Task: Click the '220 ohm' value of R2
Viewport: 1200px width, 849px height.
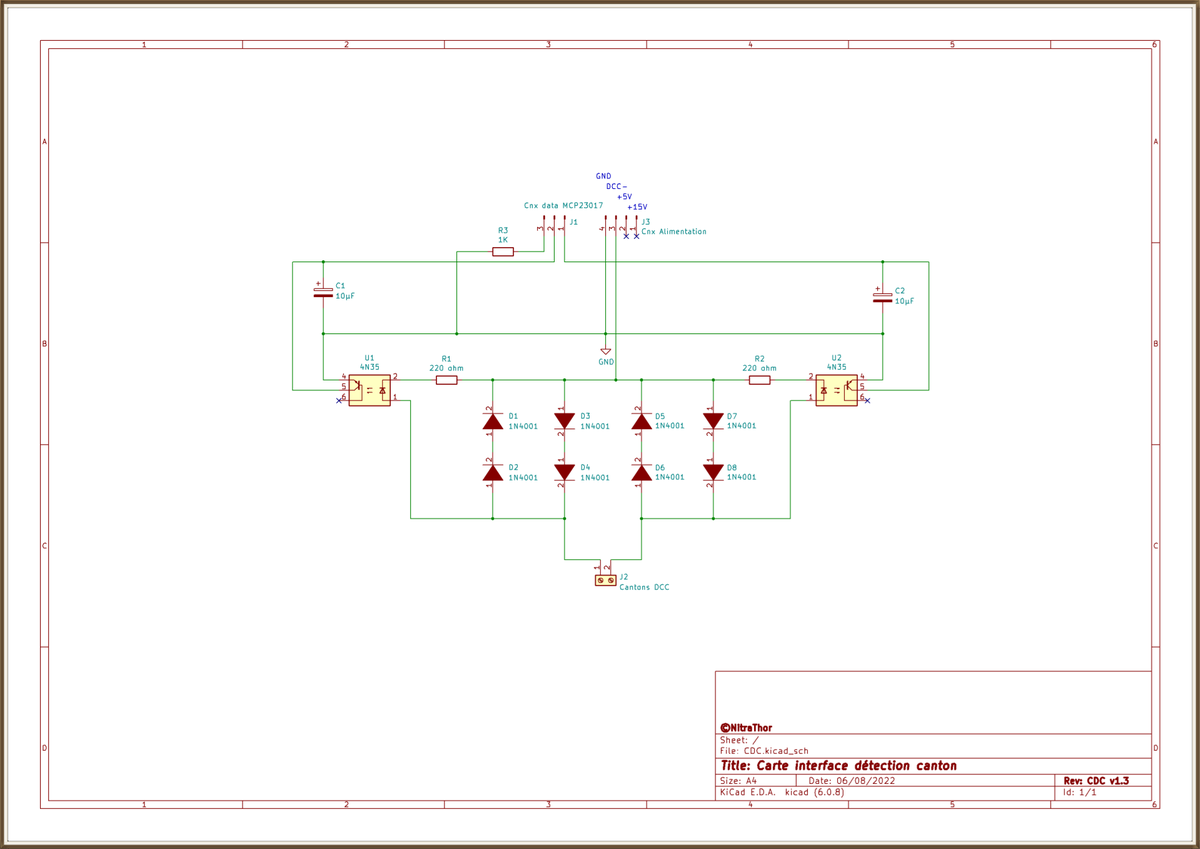Action: coord(759,368)
